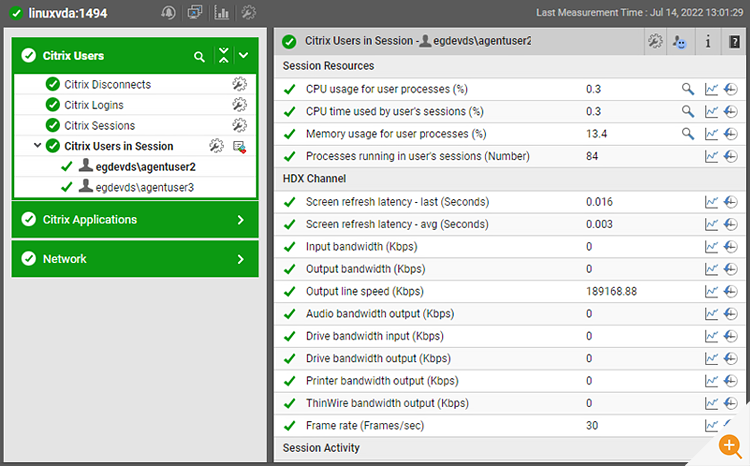Configure the Citrix Sessions test
This screenshot has height=466, width=750.
pyautogui.click(x=239, y=125)
